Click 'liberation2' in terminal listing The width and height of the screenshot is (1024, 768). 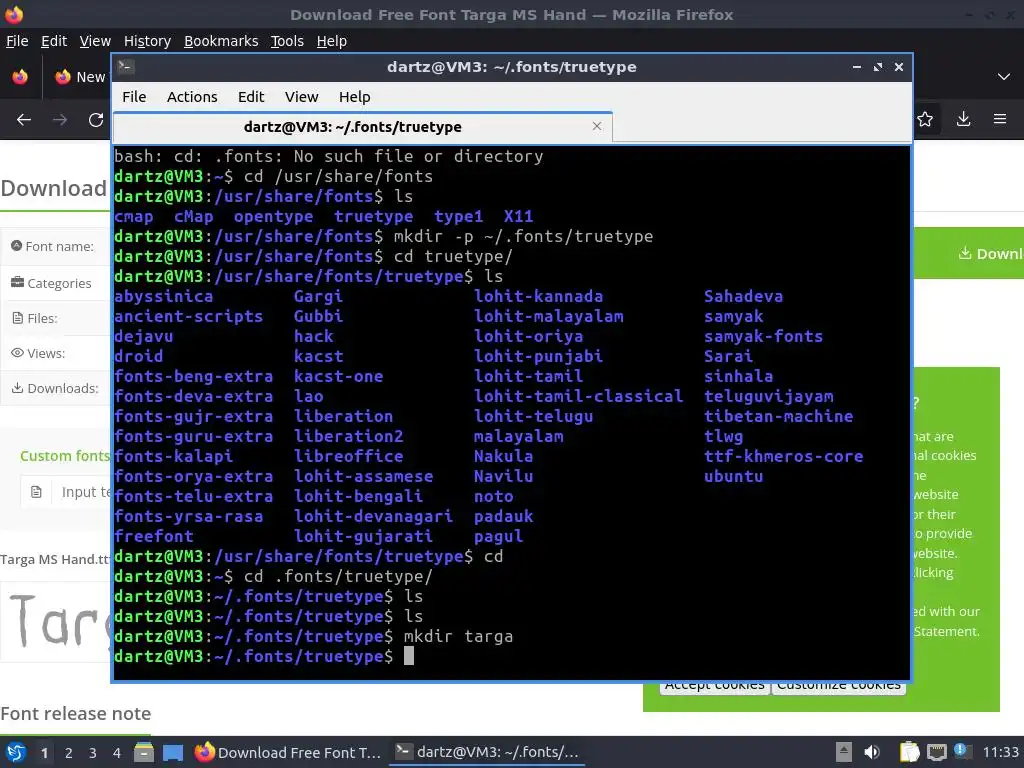point(348,436)
